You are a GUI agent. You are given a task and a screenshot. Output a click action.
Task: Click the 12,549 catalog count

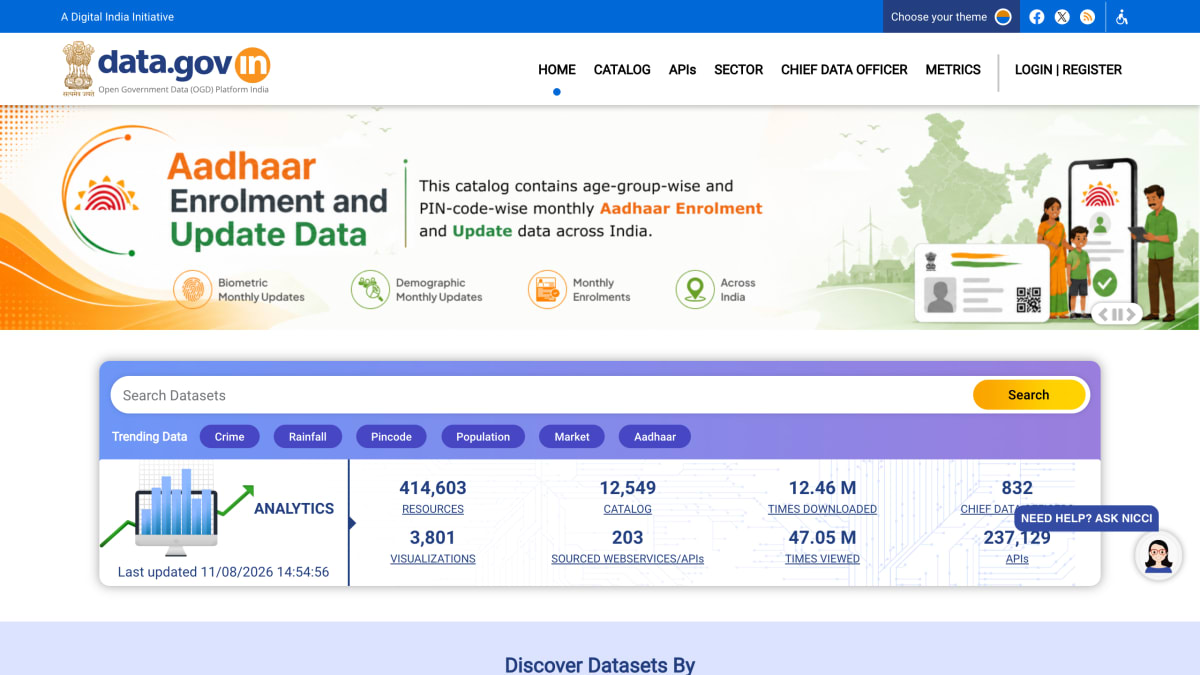[x=628, y=488]
